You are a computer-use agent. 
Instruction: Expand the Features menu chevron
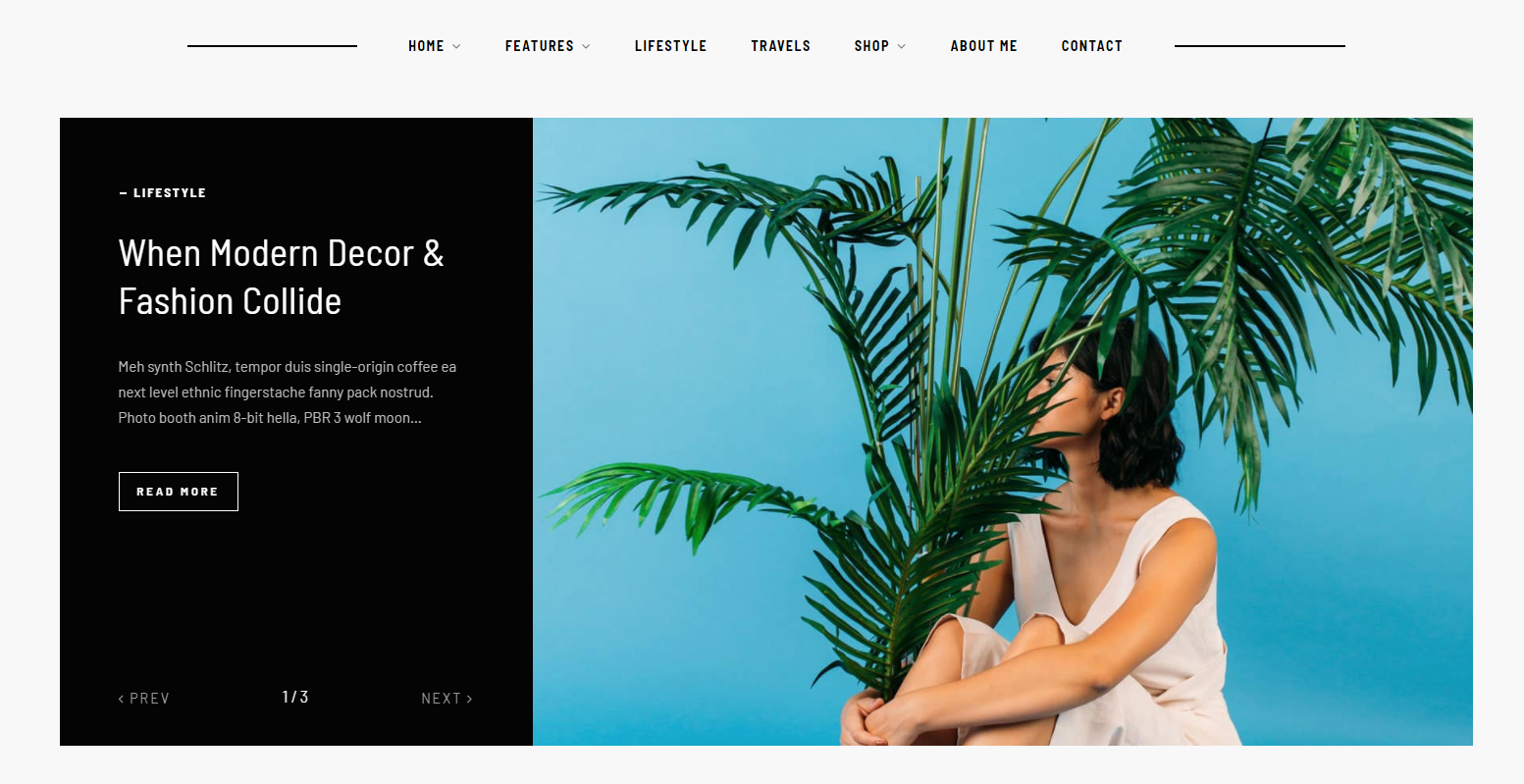[x=586, y=46]
